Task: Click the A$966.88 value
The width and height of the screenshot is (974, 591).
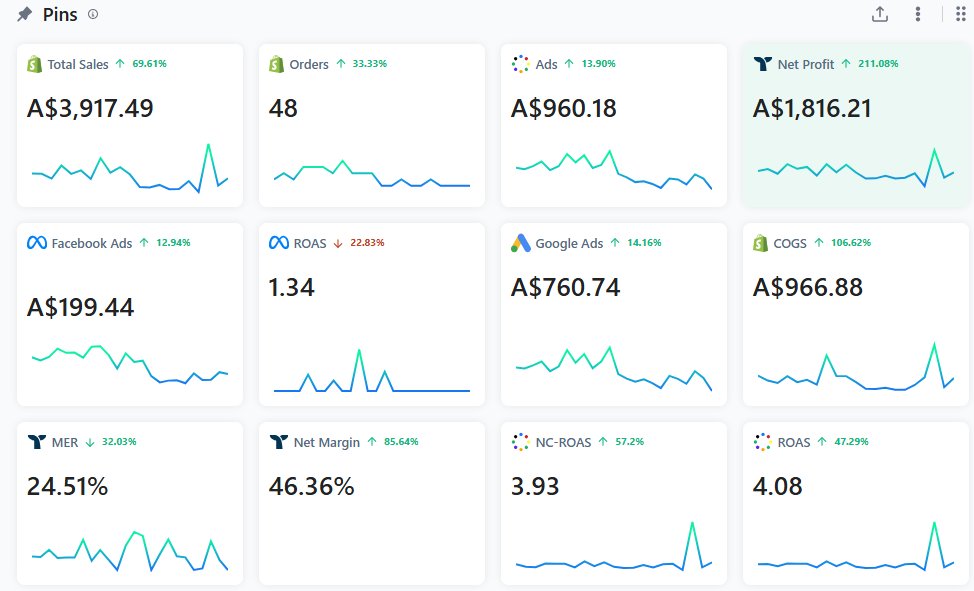Action: [x=808, y=287]
